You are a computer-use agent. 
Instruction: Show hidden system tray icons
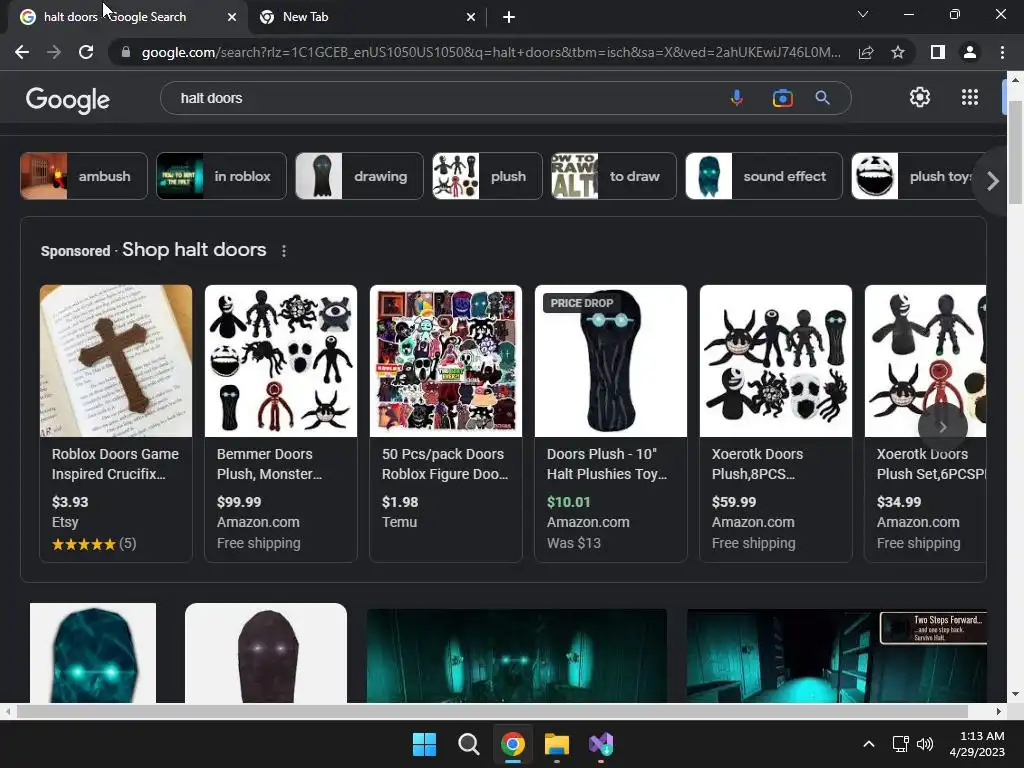(869, 744)
